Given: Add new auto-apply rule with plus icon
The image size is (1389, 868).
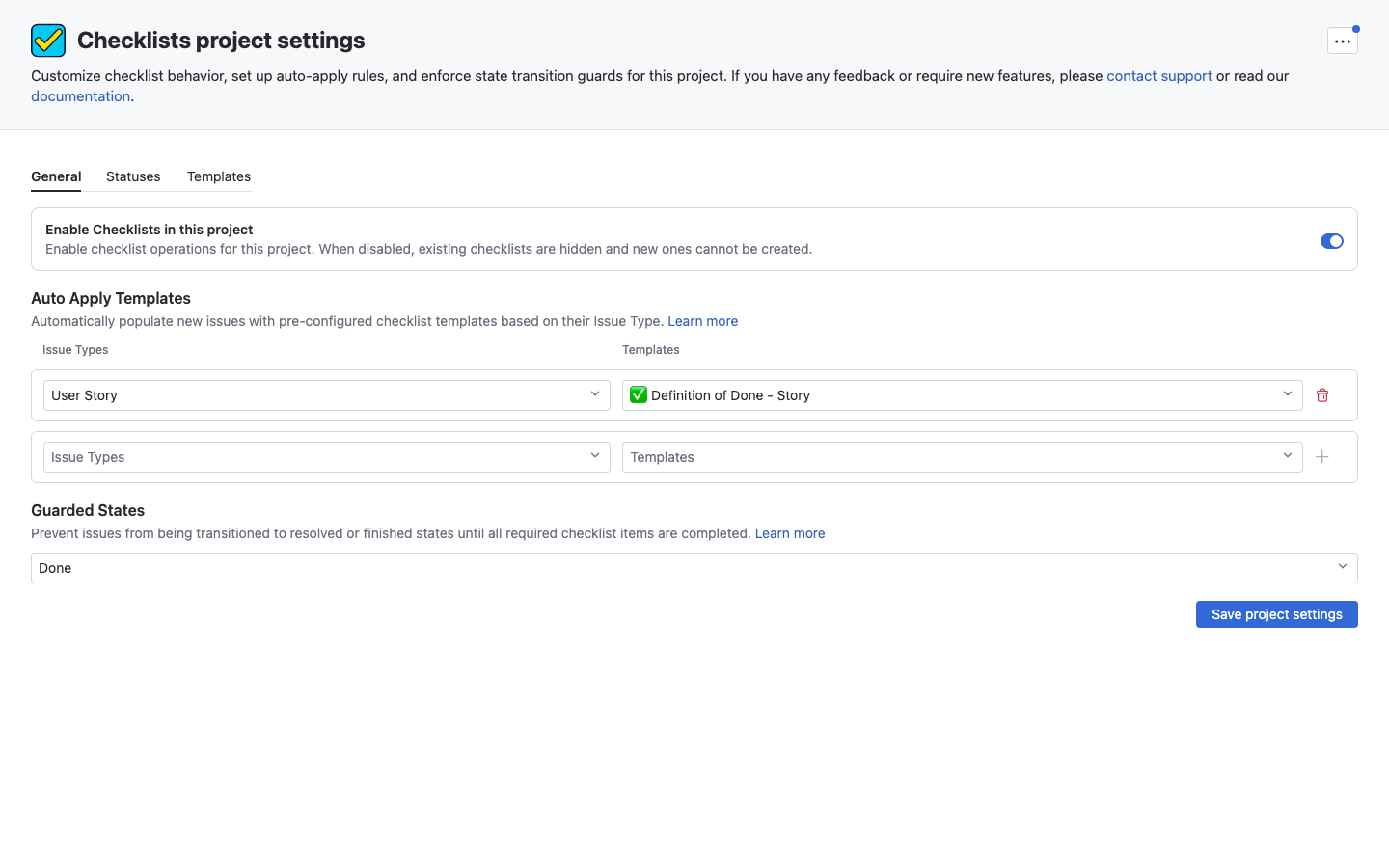Looking at the screenshot, I should 1322,457.
